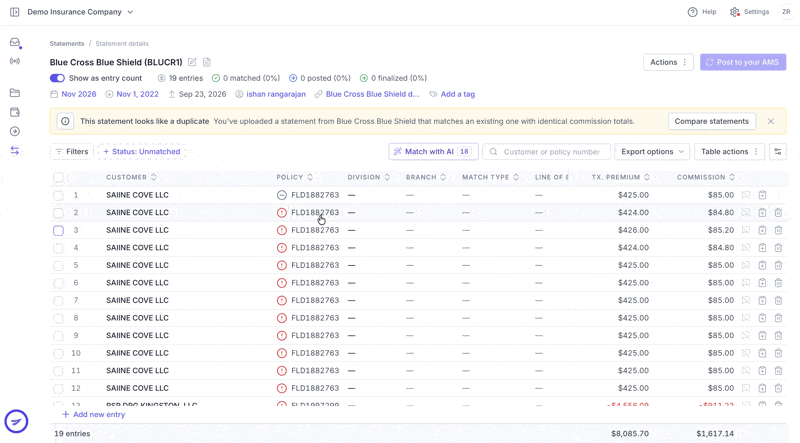Select all entries with header checkbox
The image size is (800, 443).
coord(59,178)
